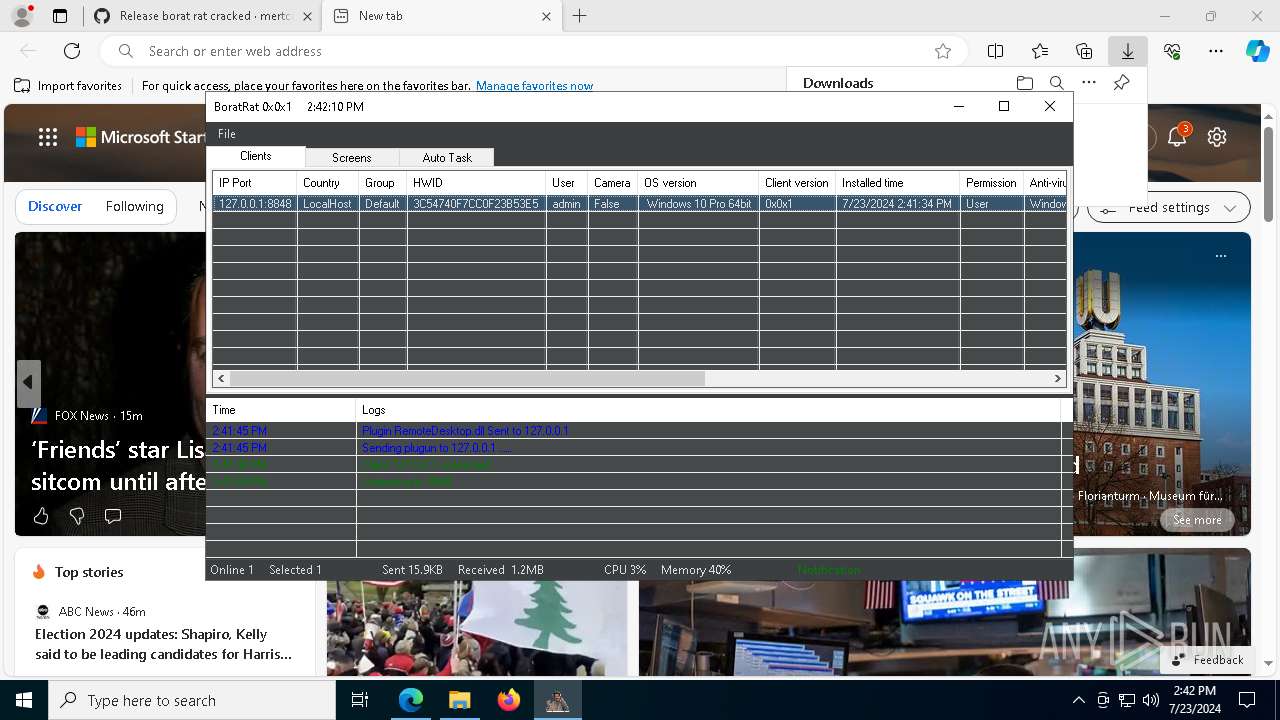Go to previous news carousel slide

[x=28, y=382]
